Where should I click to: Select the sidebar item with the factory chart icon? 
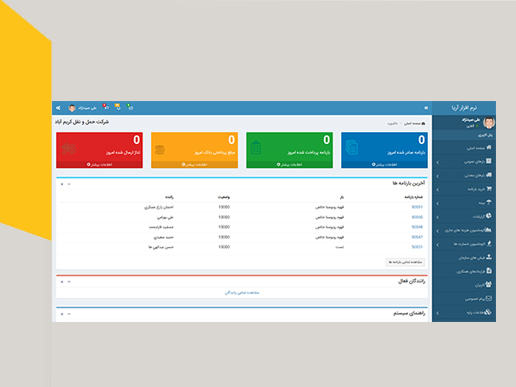(x=464, y=230)
